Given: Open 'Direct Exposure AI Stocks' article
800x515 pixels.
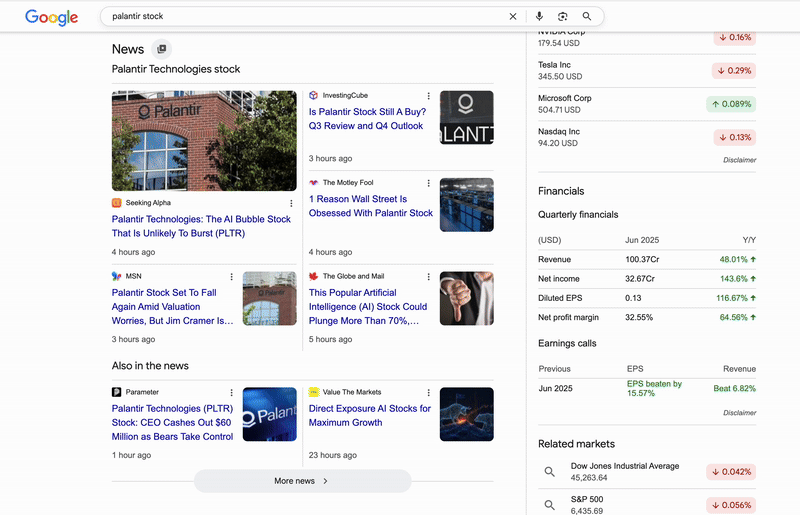Looking at the screenshot, I should [369, 415].
